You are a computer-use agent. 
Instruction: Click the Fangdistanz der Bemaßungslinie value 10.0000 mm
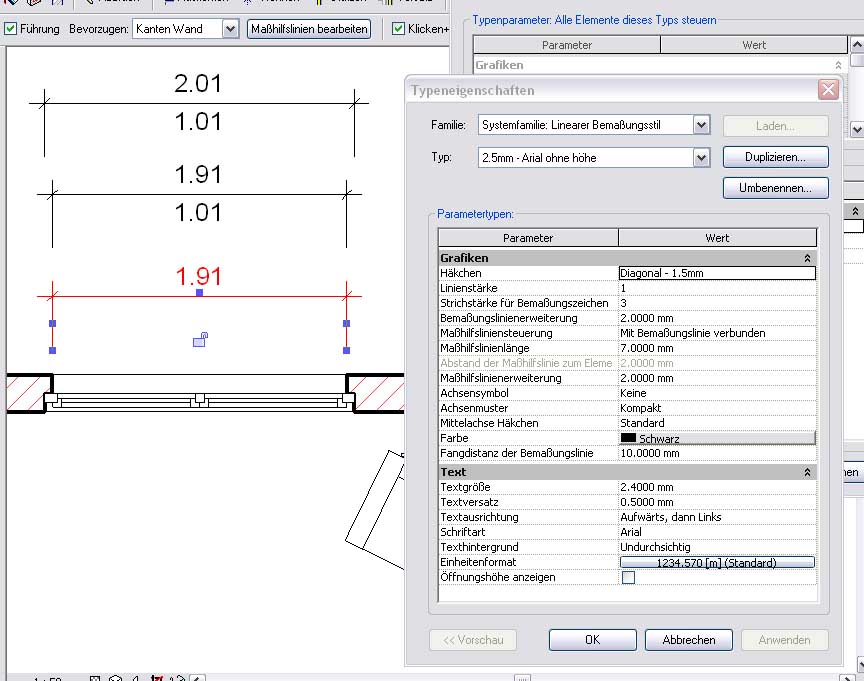717,453
